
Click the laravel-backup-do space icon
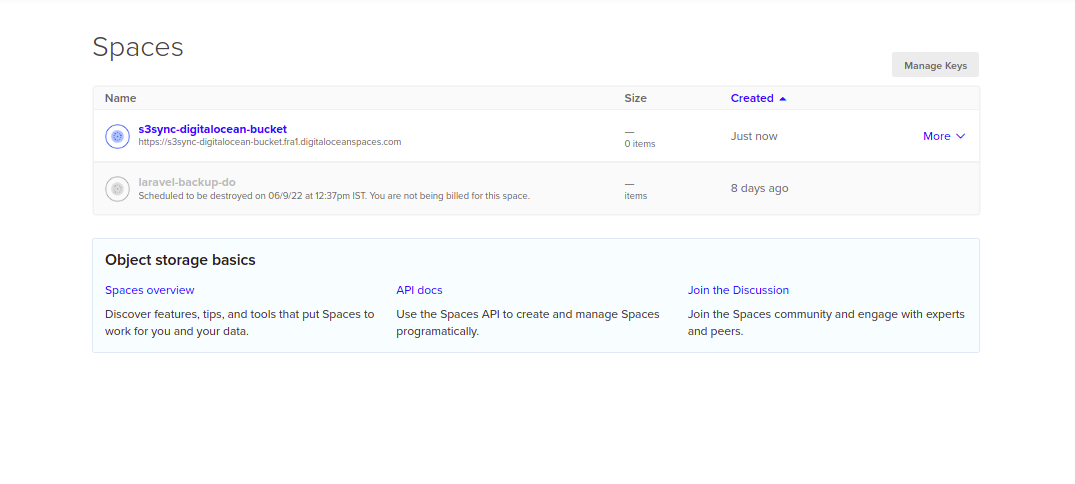[117, 189]
